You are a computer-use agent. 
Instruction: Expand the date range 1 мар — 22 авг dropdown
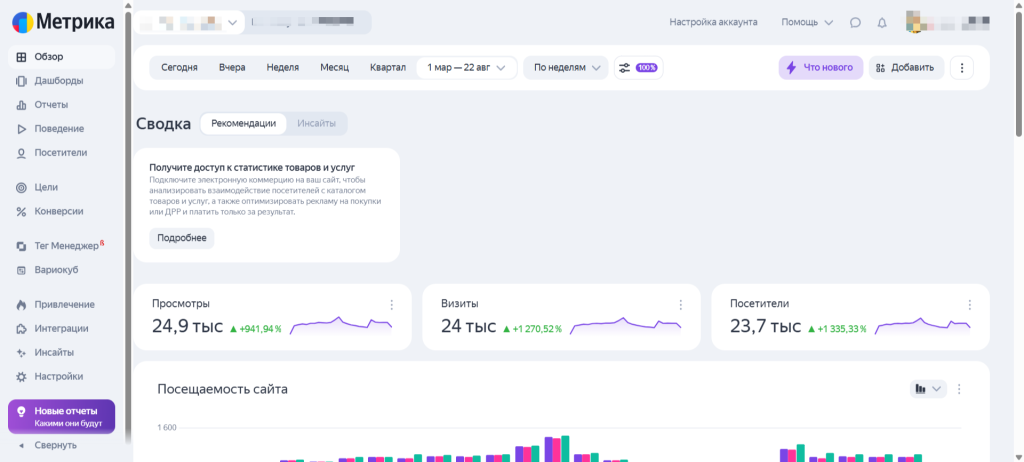pos(467,68)
